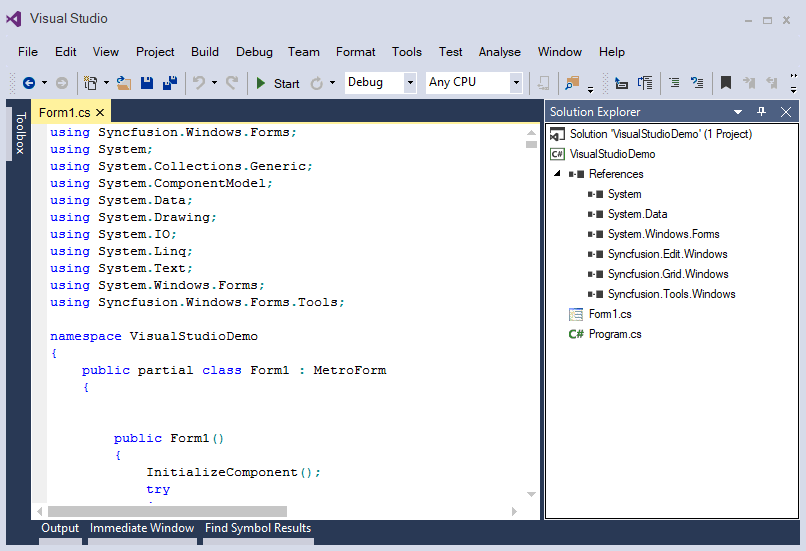The height and width of the screenshot is (551, 806).
Task: Open the toolbar options arrow after Find in Files
Action: (591, 89)
